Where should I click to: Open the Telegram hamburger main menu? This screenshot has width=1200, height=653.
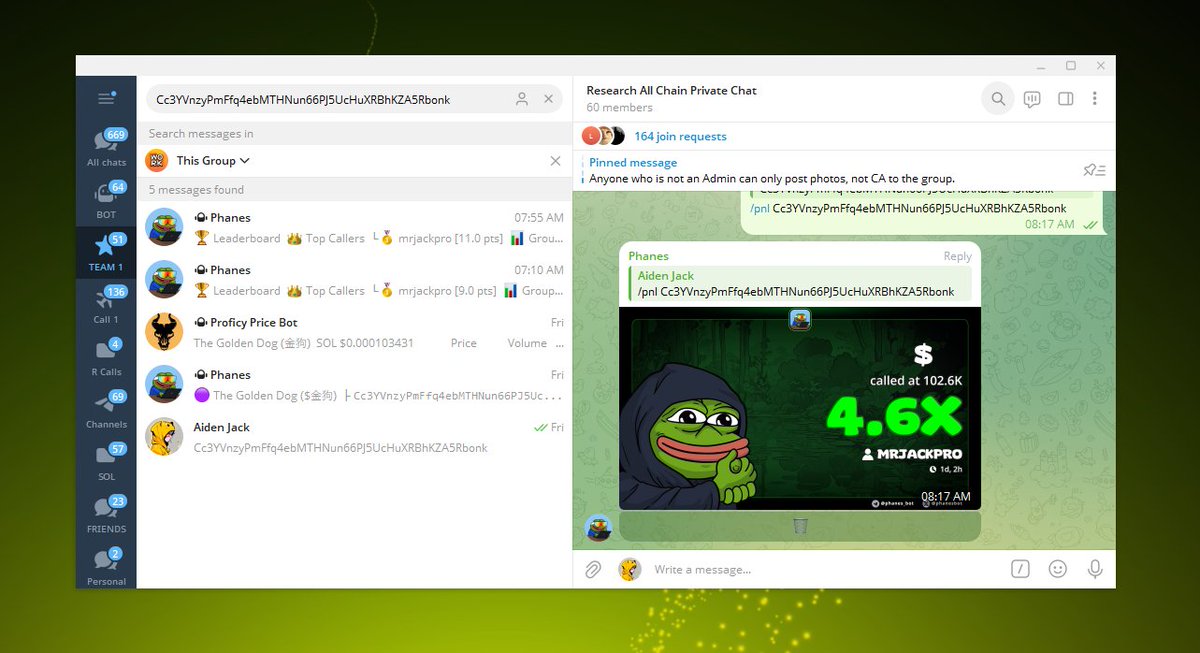coord(106,98)
